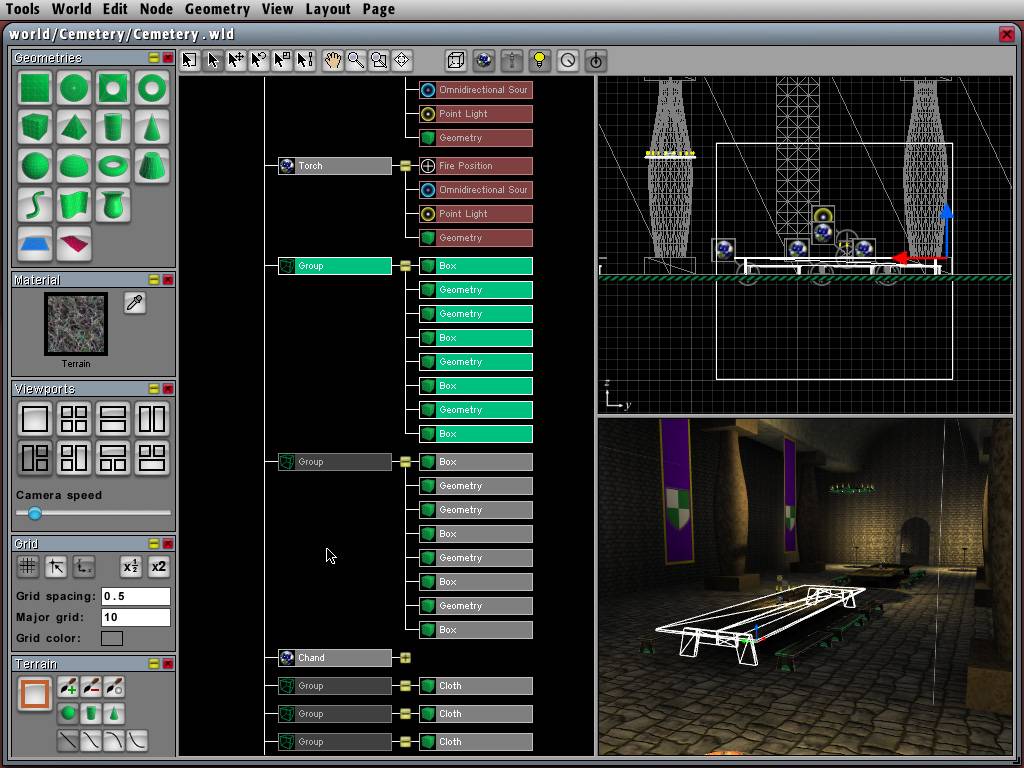Select the terrain add brush tool
The image size is (1024, 768).
pos(68,687)
